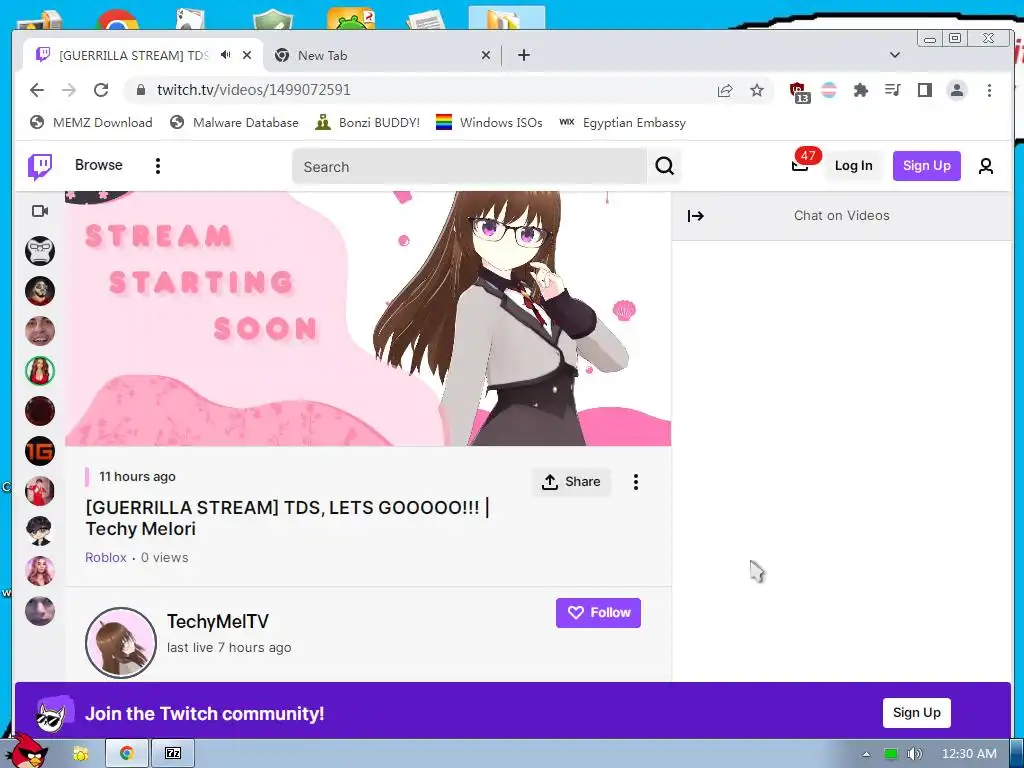Image resolution: width=1024 pixels, height=768 pixels.
Task: Share this video
Action: tap(571, 482)
